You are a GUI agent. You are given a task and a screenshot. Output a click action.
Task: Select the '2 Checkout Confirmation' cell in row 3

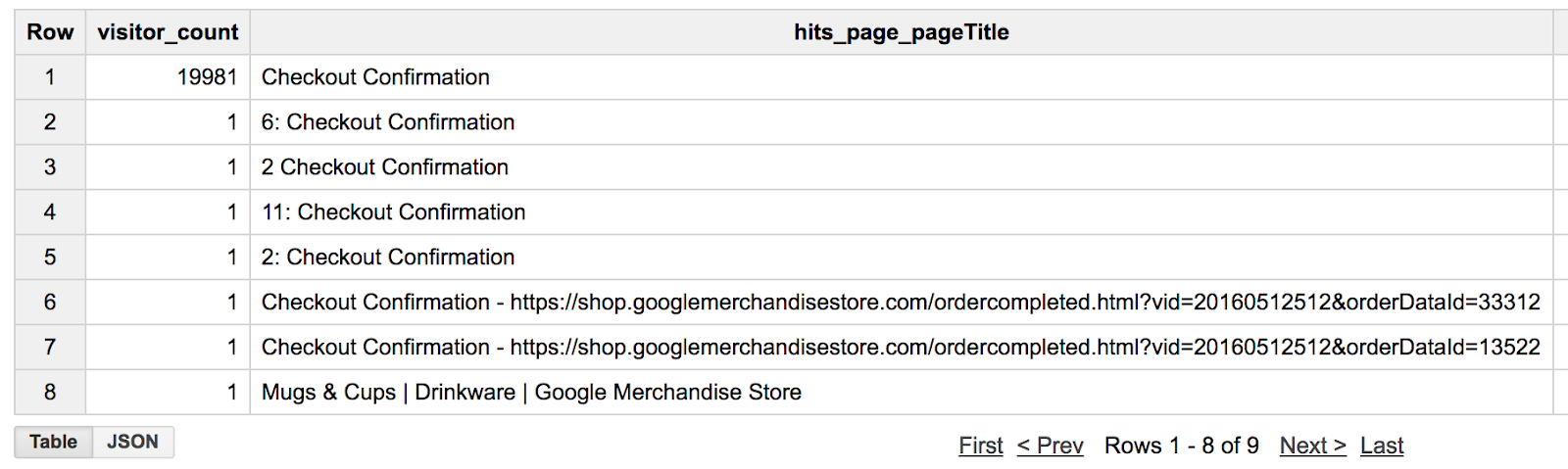click(x=902, y=167)
